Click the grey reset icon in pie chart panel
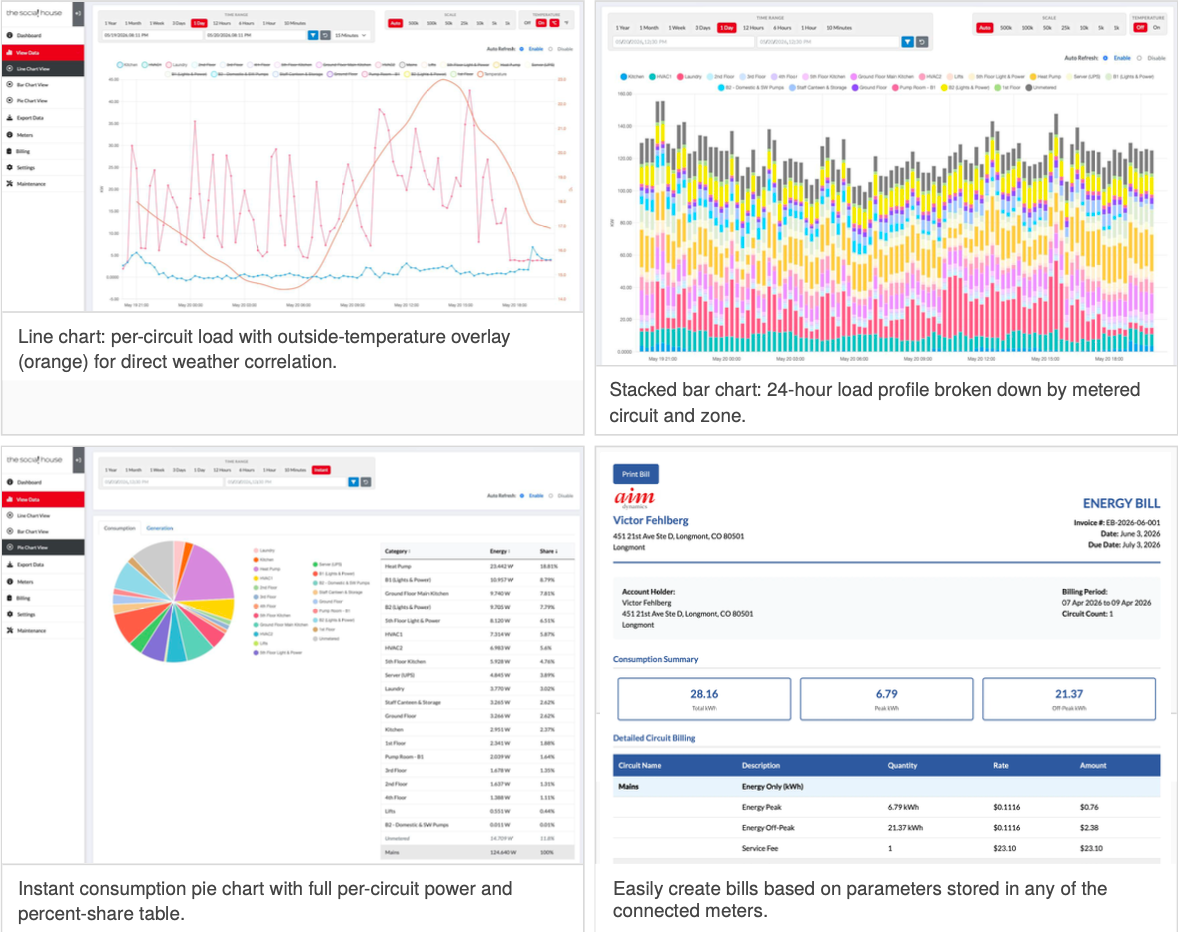 click(366, 482)
